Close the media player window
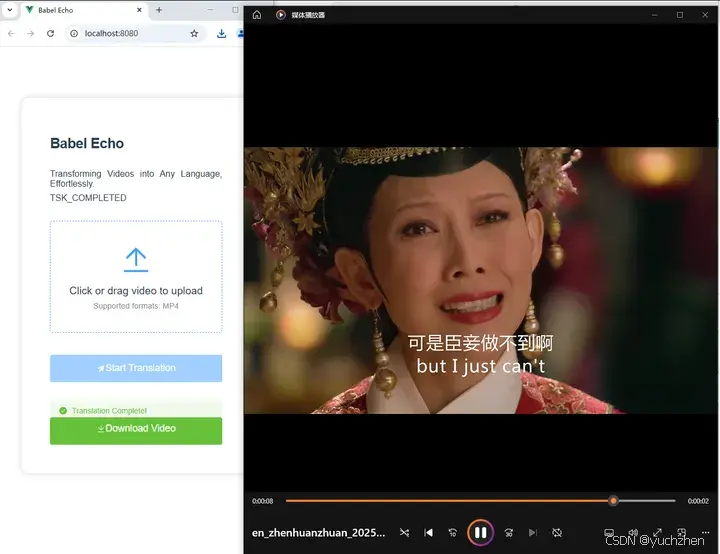720x554 pixels. tap(705, 15)
